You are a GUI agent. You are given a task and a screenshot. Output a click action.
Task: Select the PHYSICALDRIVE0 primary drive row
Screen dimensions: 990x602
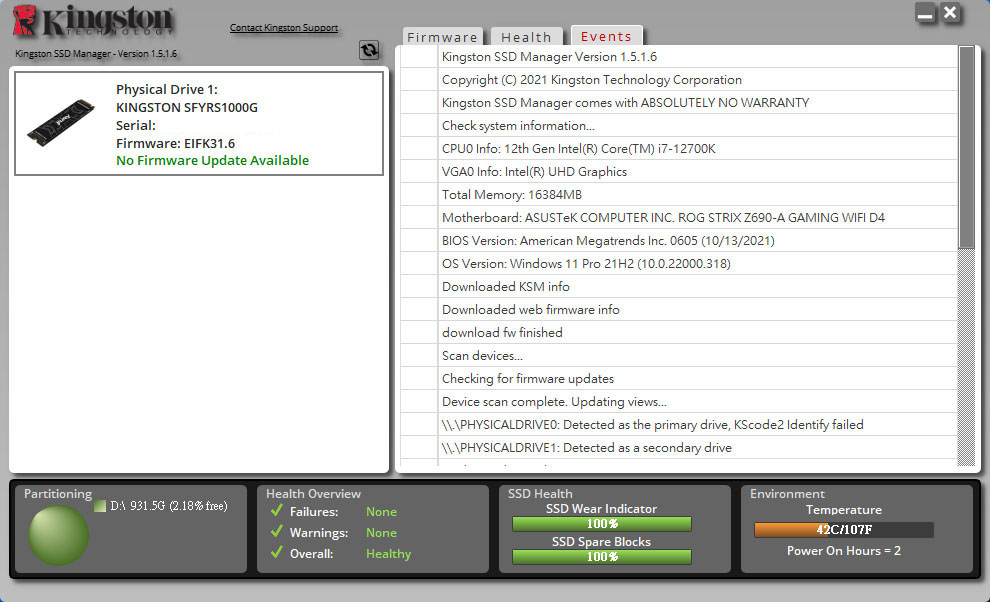(x=679, y=424)
